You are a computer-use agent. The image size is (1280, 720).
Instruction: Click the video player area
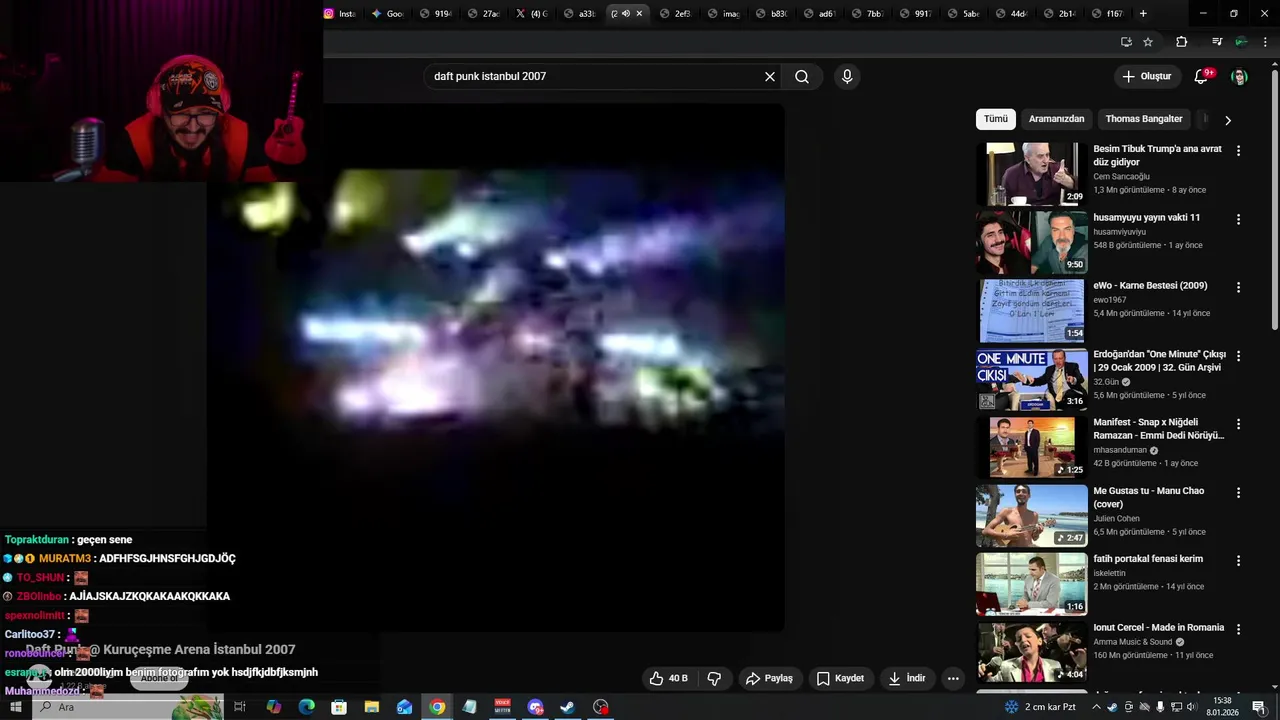point(495,368)
